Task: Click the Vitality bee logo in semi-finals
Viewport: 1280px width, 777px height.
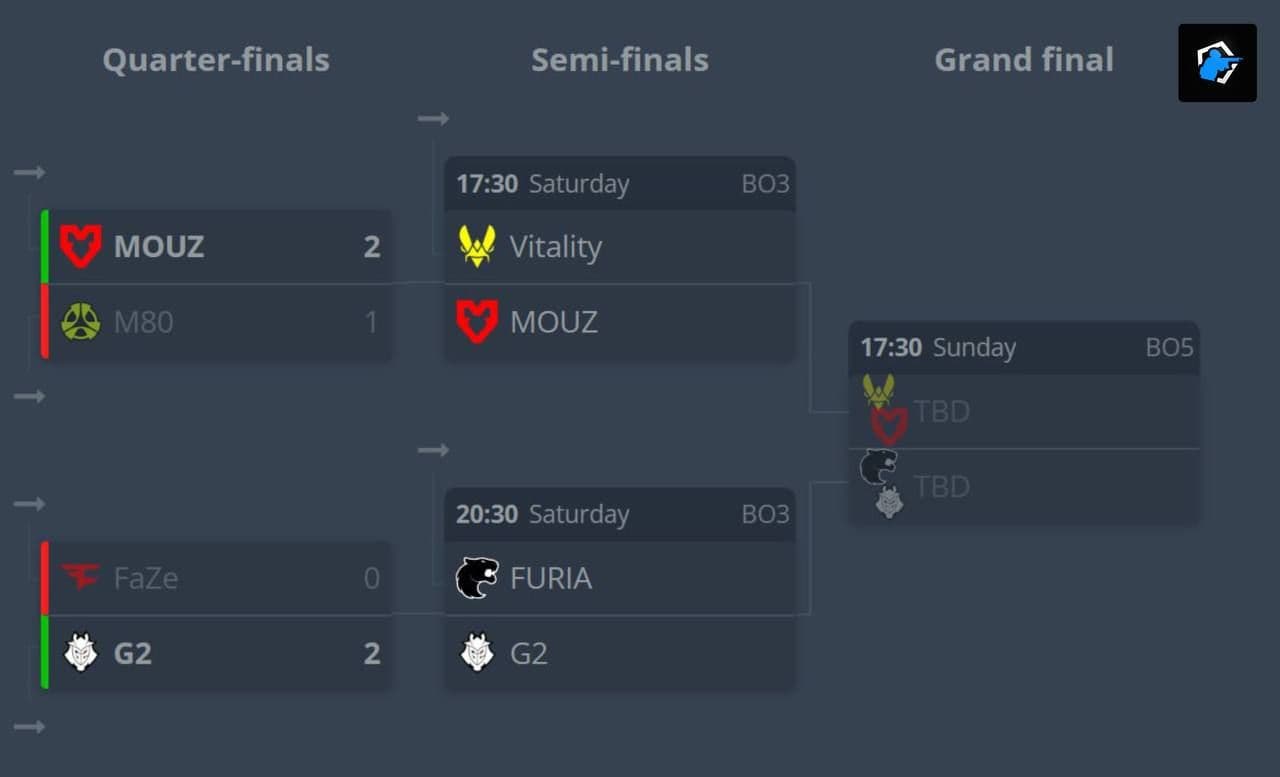Action: [477, 246]
